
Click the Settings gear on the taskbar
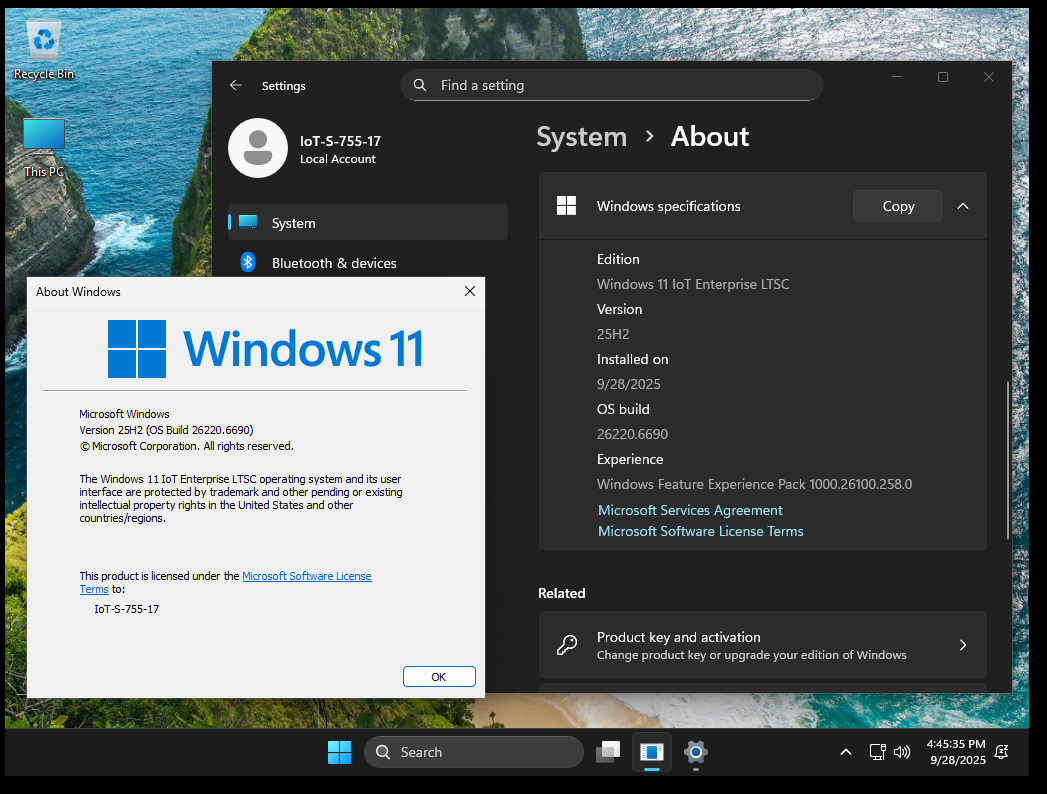[696, 752]
